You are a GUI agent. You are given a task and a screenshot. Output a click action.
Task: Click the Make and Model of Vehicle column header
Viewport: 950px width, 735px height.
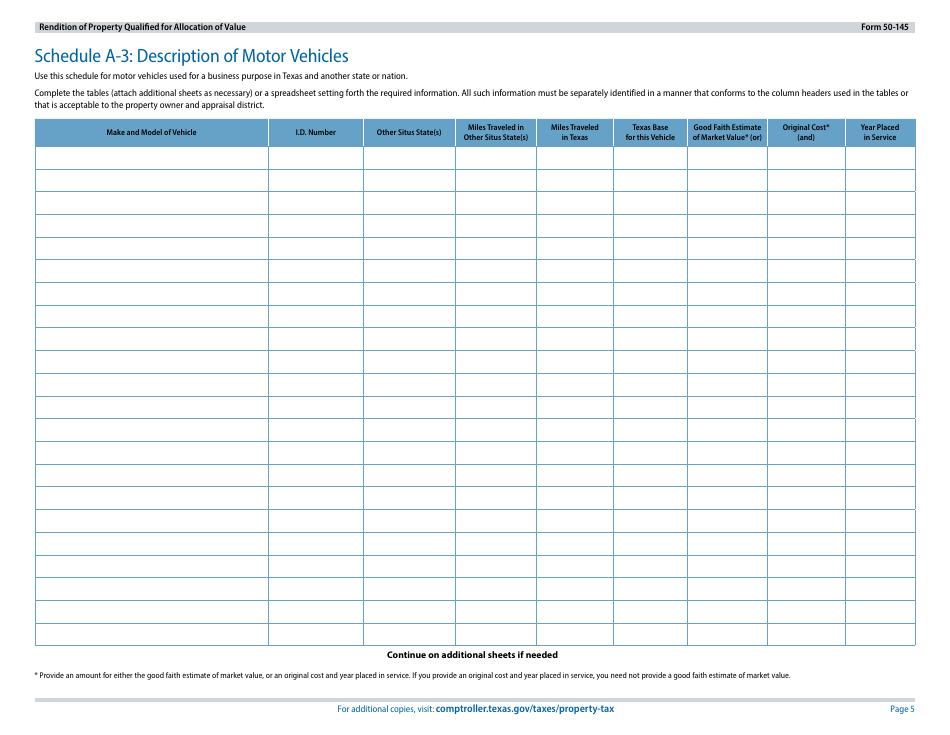point(150,132)
